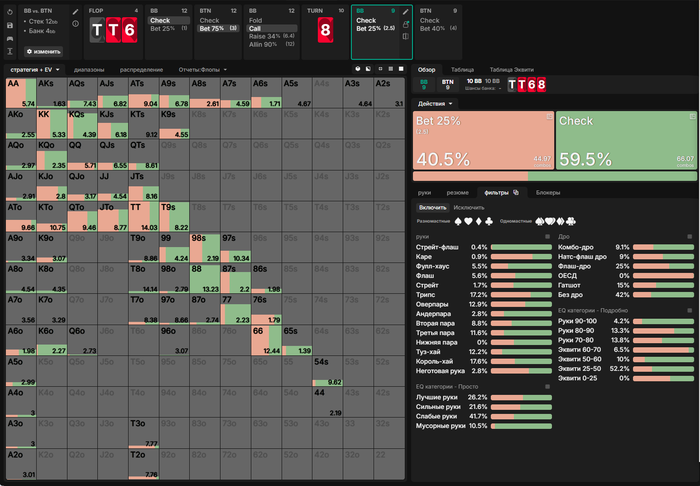Select the green Check action card
700x486 pixels.
(626, 140)
